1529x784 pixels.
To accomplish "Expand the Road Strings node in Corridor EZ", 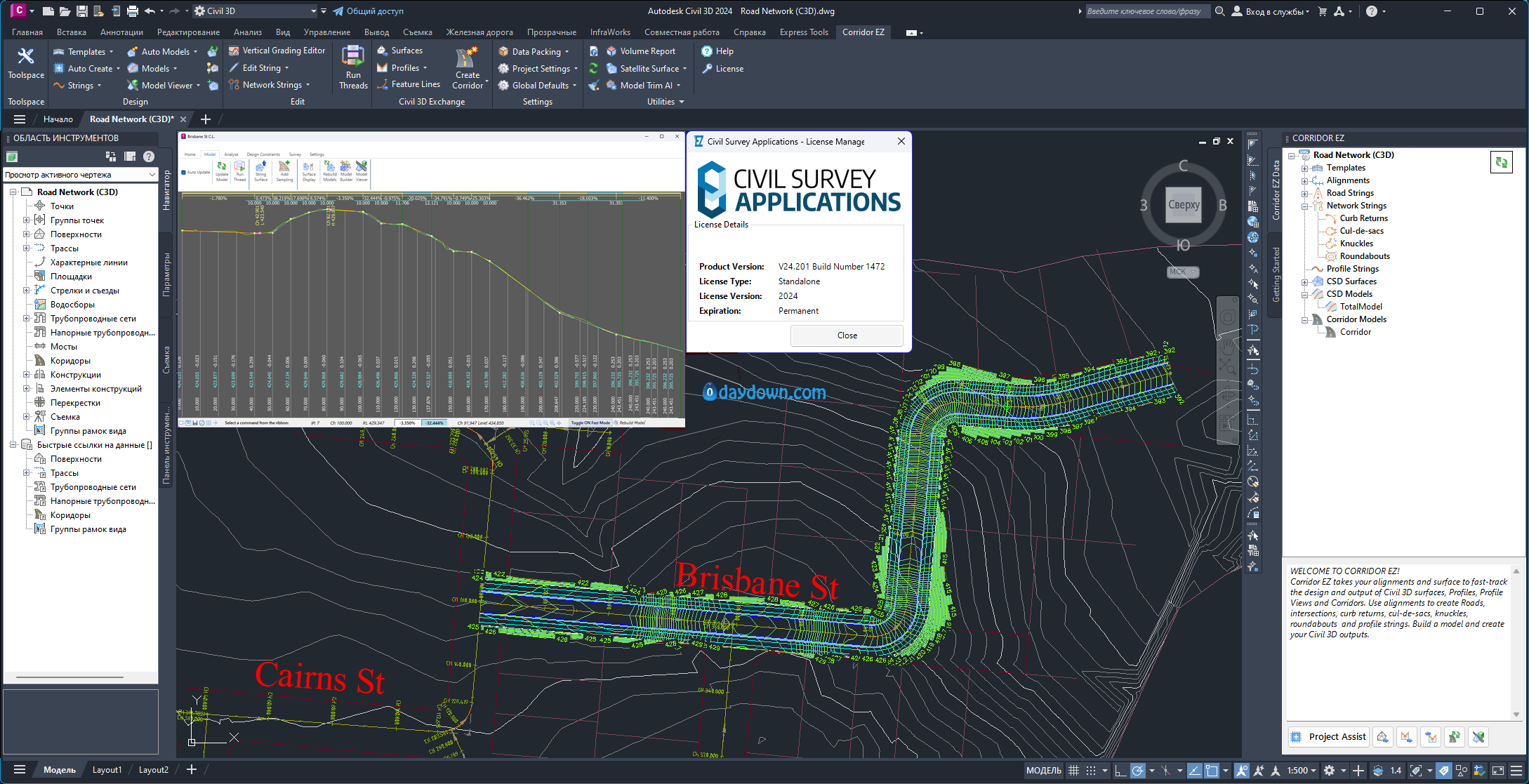I will [1304, 193].
